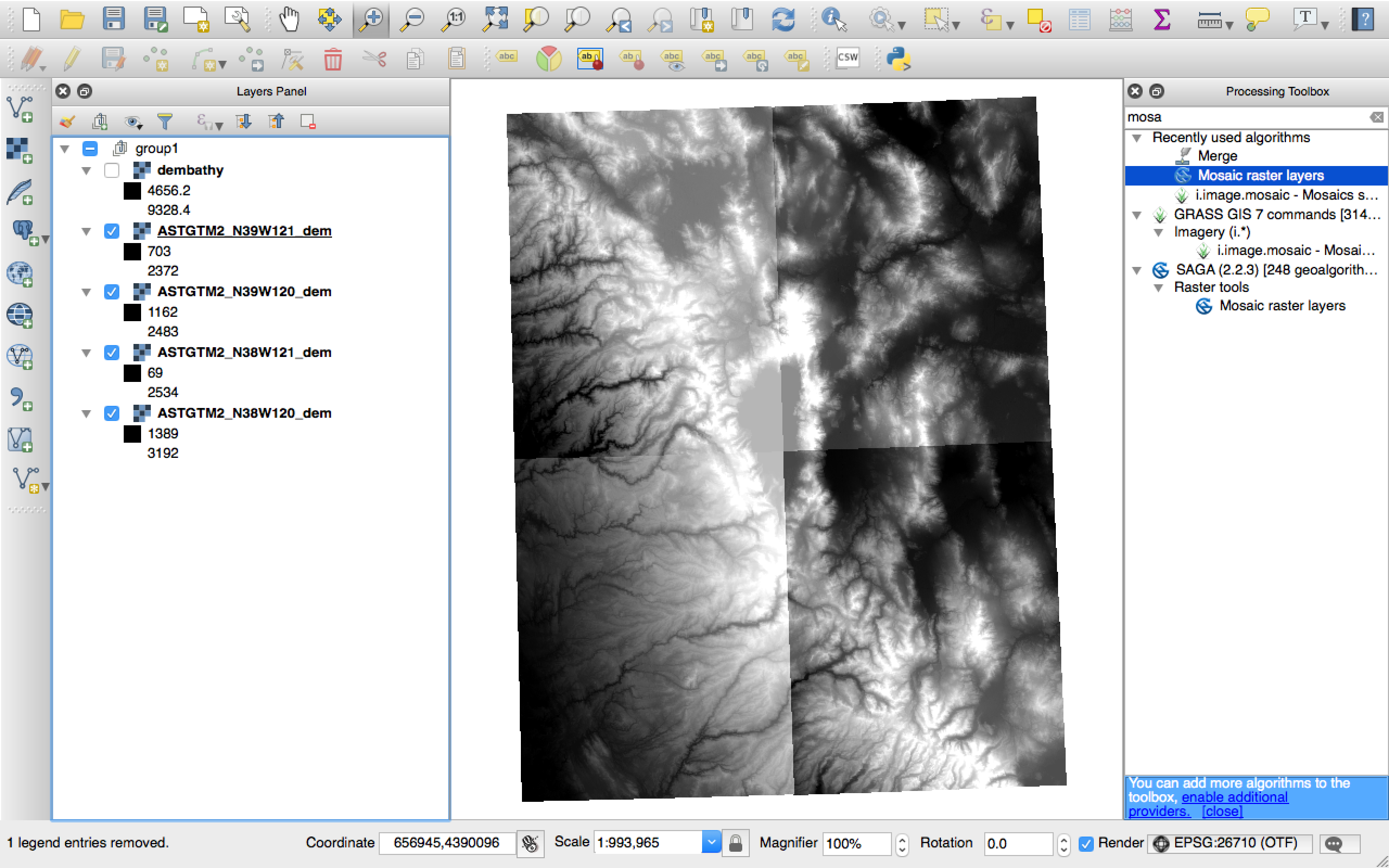
Task: Uncheck the ASTGTM2_N38W121_dem layer
Action: 111,353
